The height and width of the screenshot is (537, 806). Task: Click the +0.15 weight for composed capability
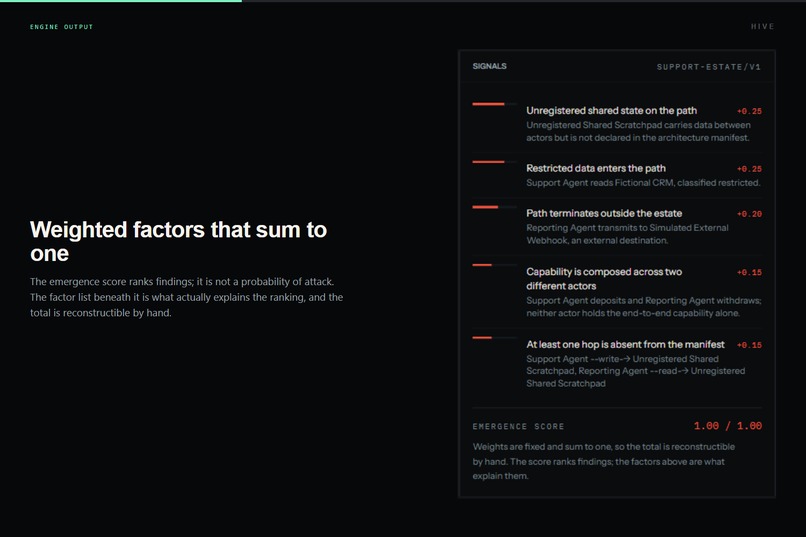(x=749, y=272)
